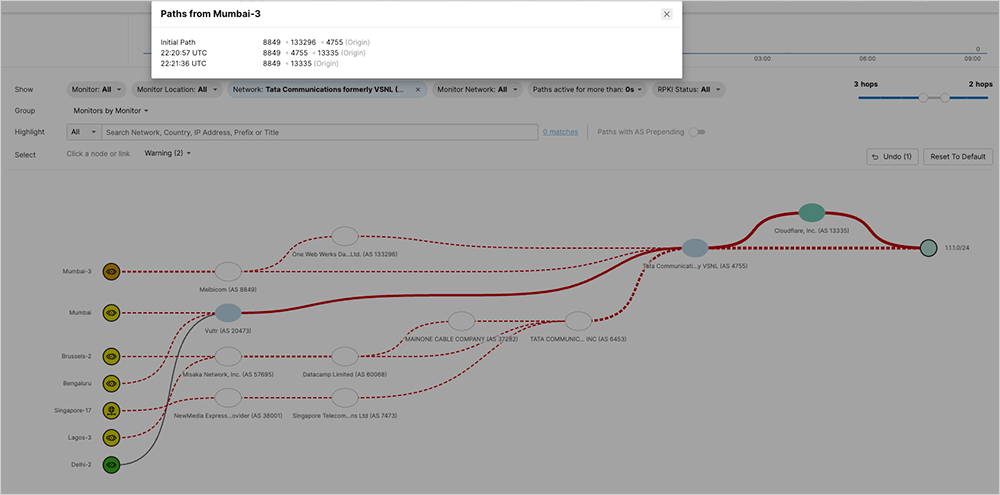Open the Warning (2) select menu
The width and height of the screenshot is (1000, 495).
pos(167,153)
